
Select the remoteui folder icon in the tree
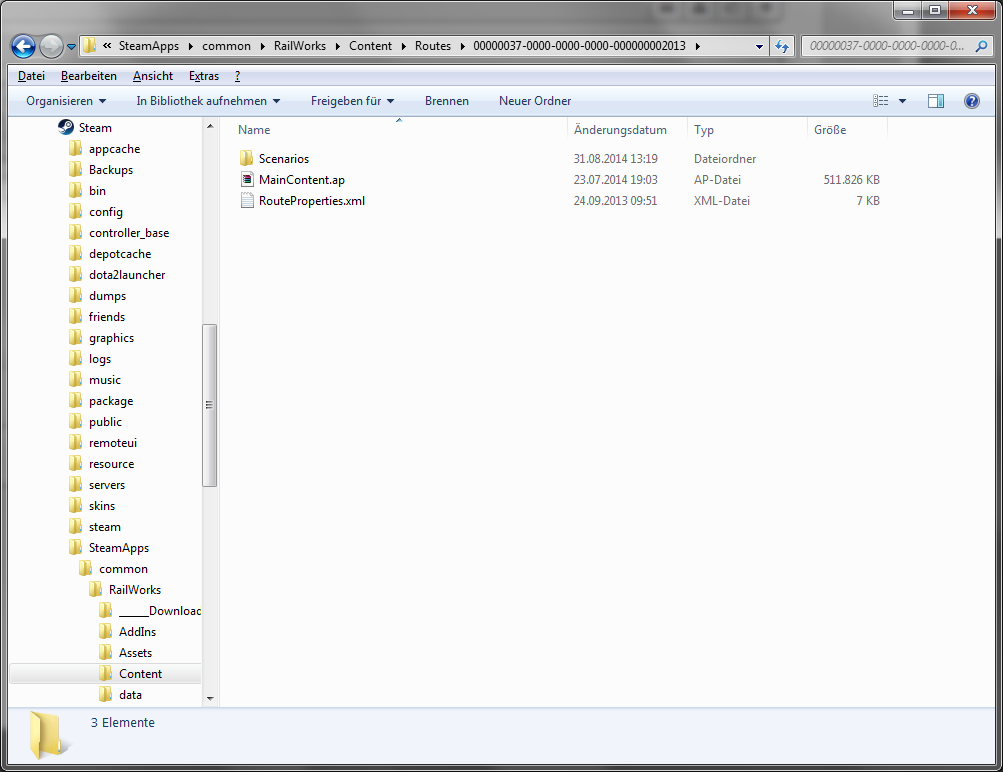pos(75,443)
